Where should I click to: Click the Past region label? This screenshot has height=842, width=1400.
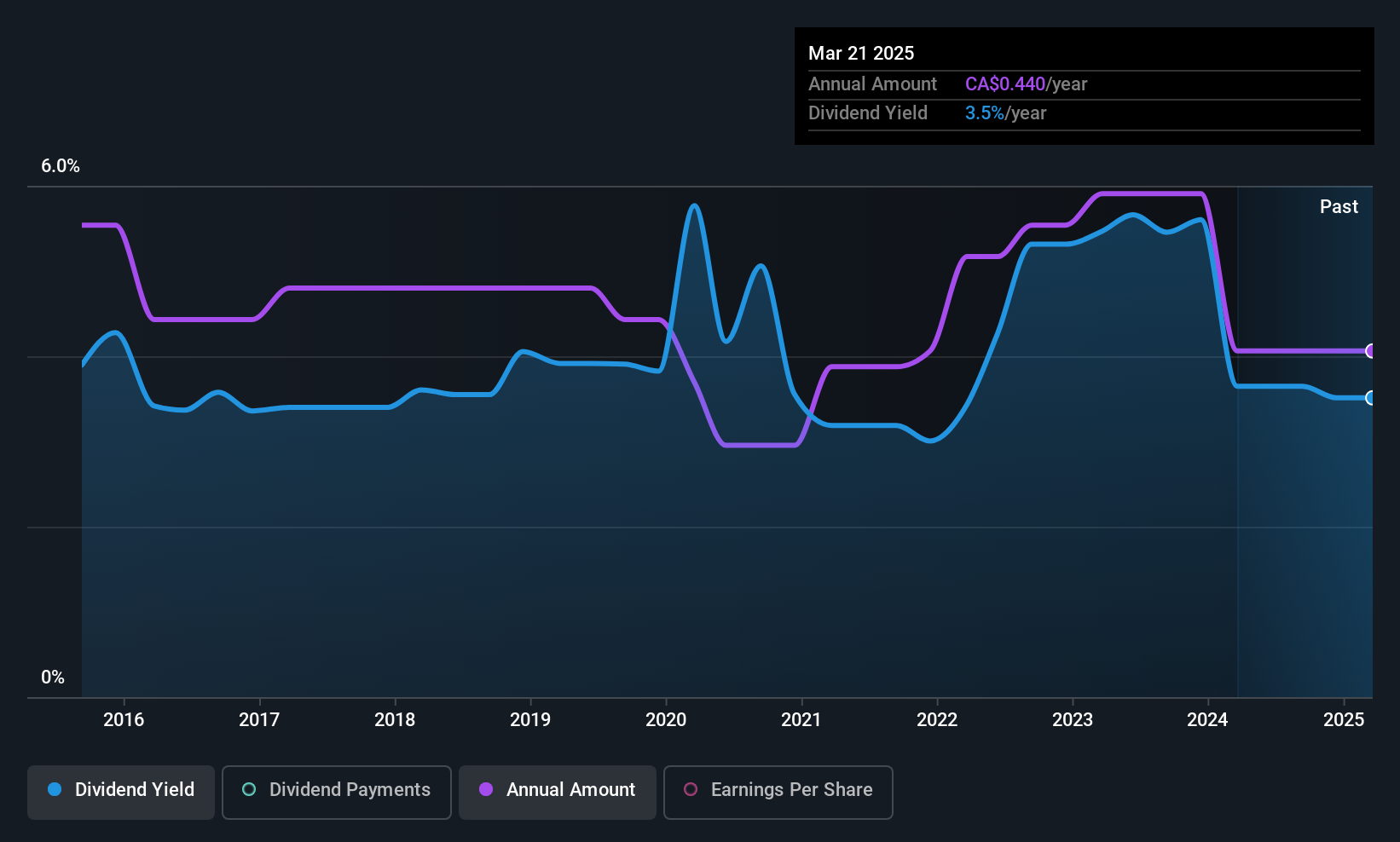click(x=1339, y=206)
